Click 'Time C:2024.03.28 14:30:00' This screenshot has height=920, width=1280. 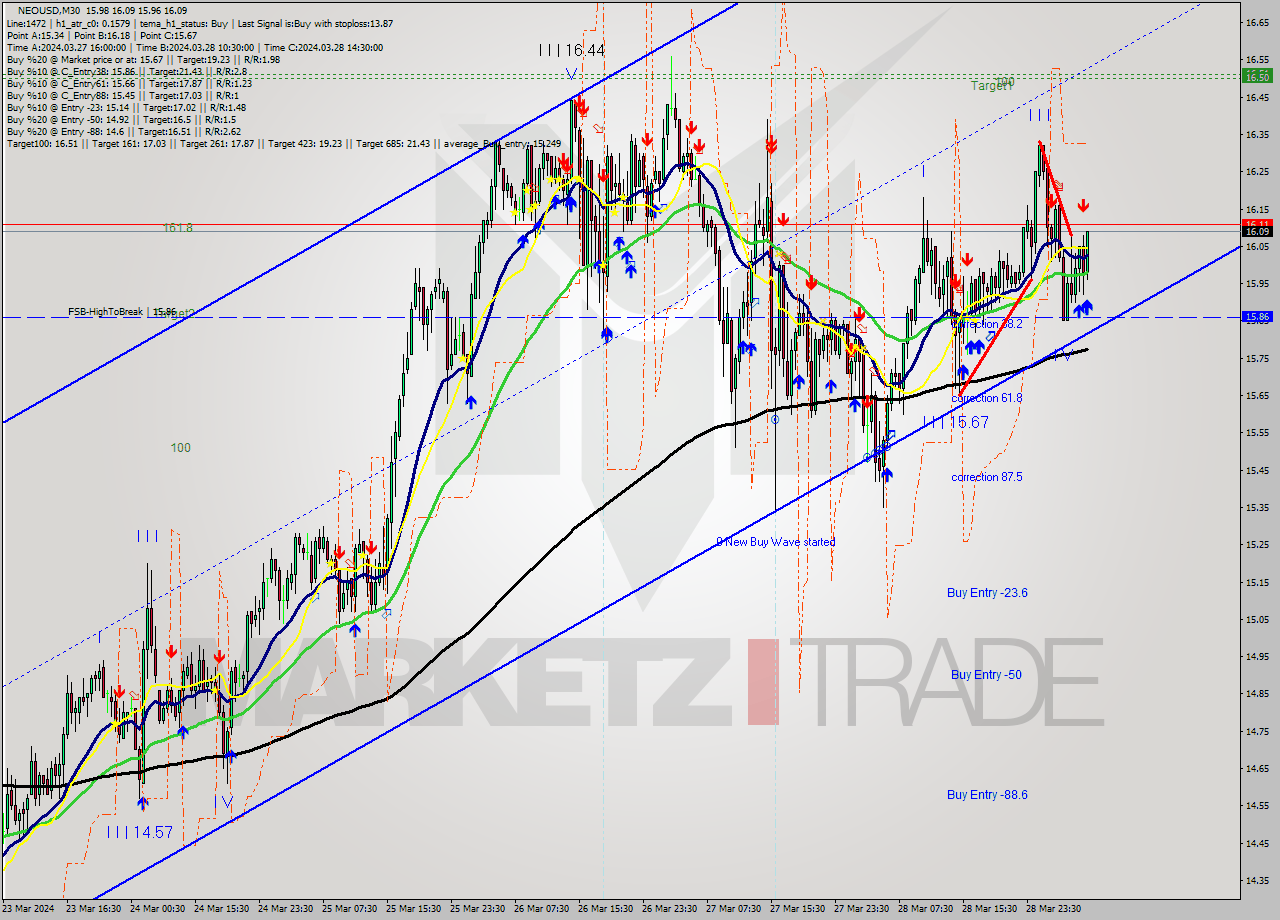326,47
